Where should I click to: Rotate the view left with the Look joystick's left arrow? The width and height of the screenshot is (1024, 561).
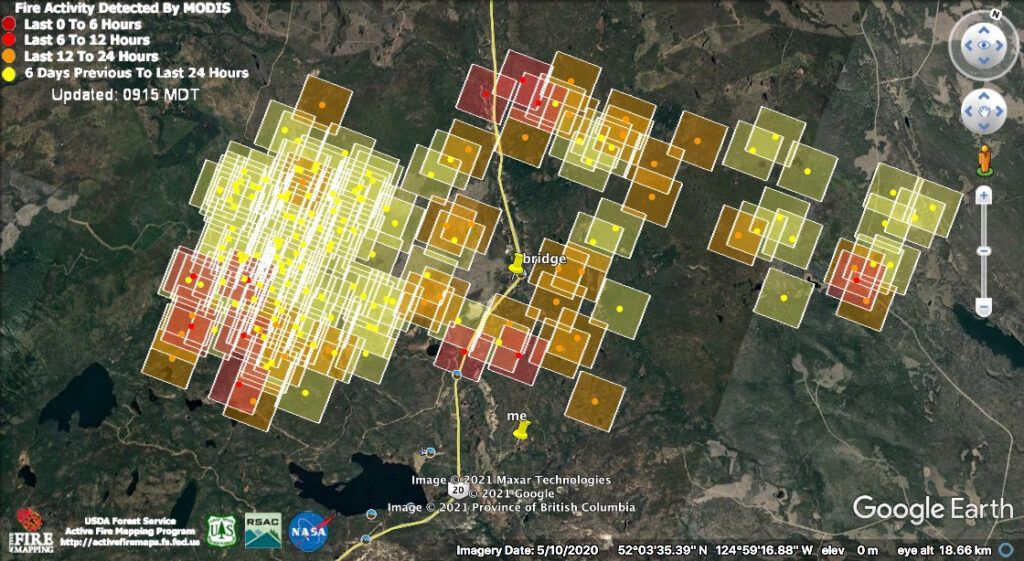(x=968, y=46)
